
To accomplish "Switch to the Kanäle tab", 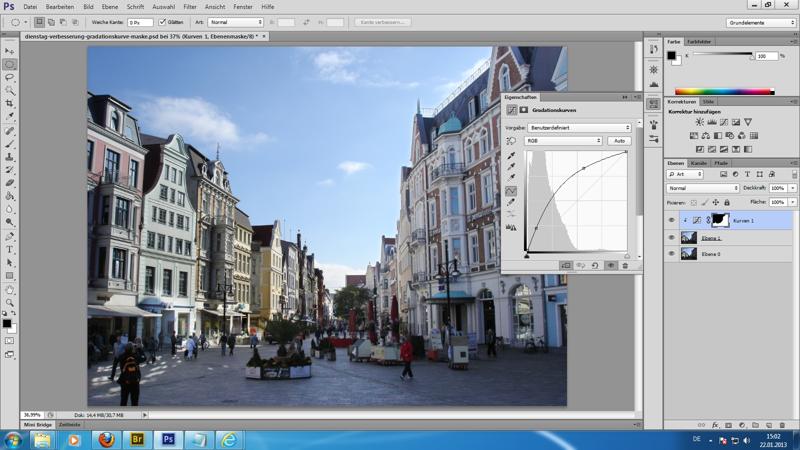I will click(699, 163).
